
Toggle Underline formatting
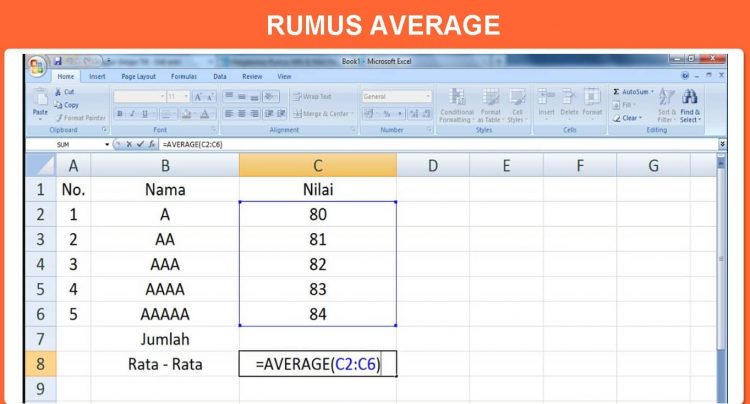(x=145, y=114)
